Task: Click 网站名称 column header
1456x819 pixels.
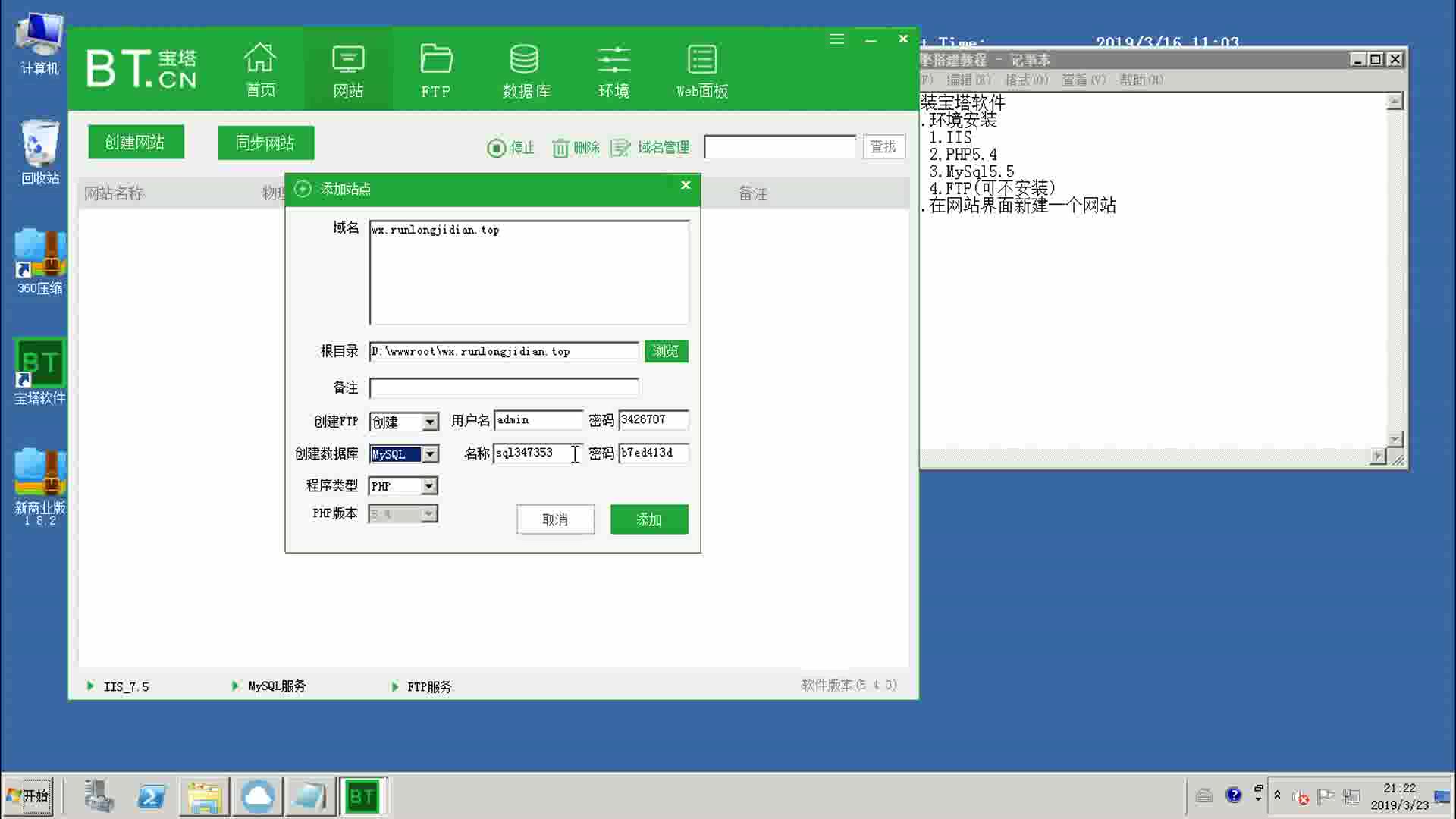Action: click(x=114, y=194)
